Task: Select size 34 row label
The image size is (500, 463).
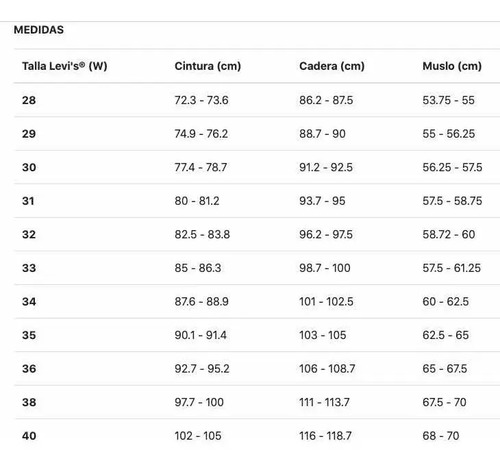Action: point(29,301)
